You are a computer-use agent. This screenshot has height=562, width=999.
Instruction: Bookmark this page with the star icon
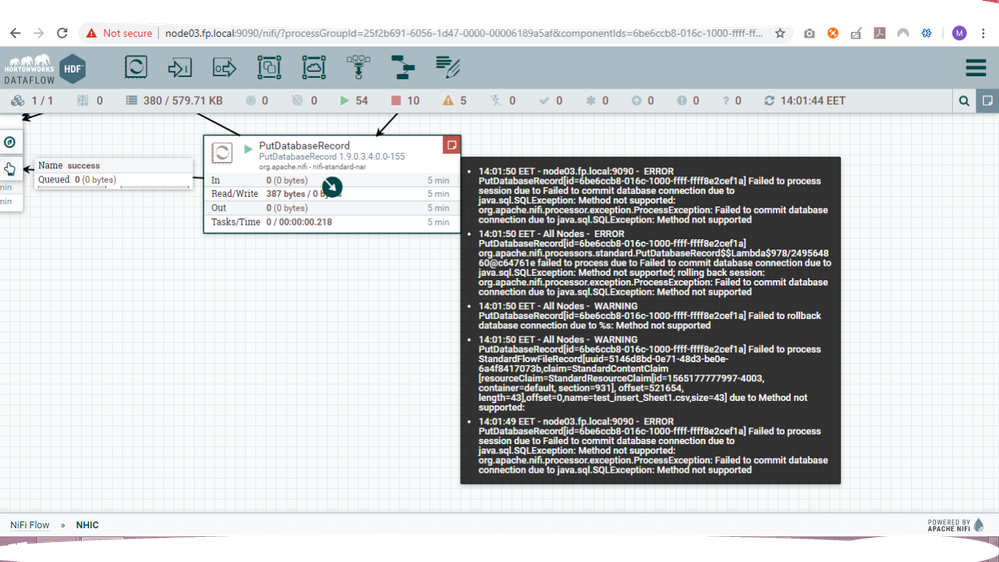click(780, 33)
